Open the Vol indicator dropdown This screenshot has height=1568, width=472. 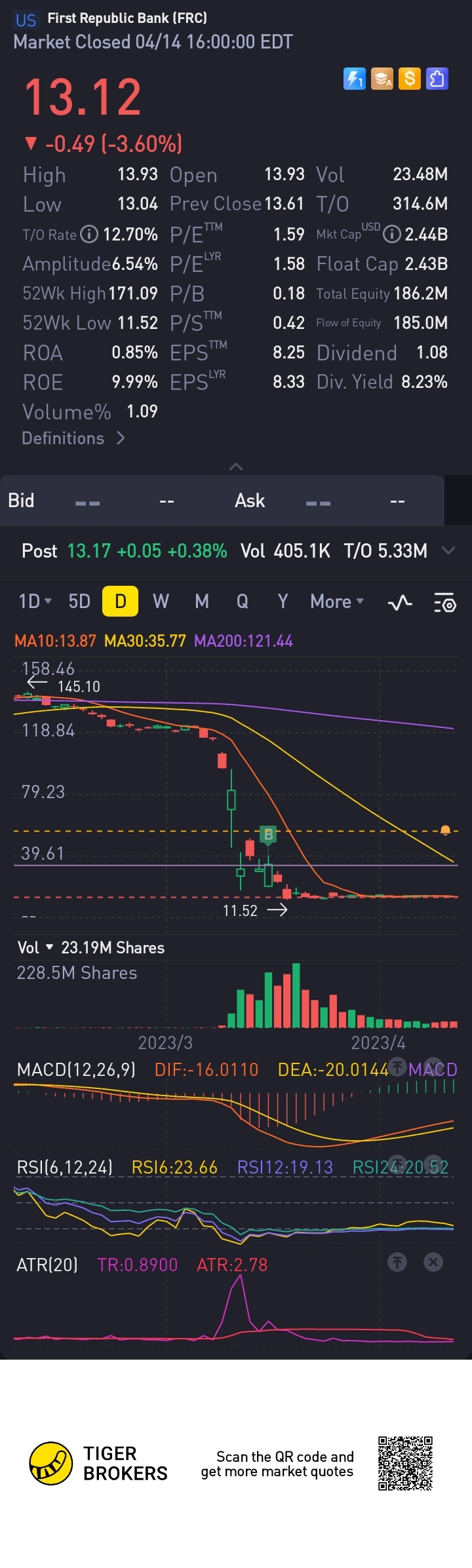point(35,947)
